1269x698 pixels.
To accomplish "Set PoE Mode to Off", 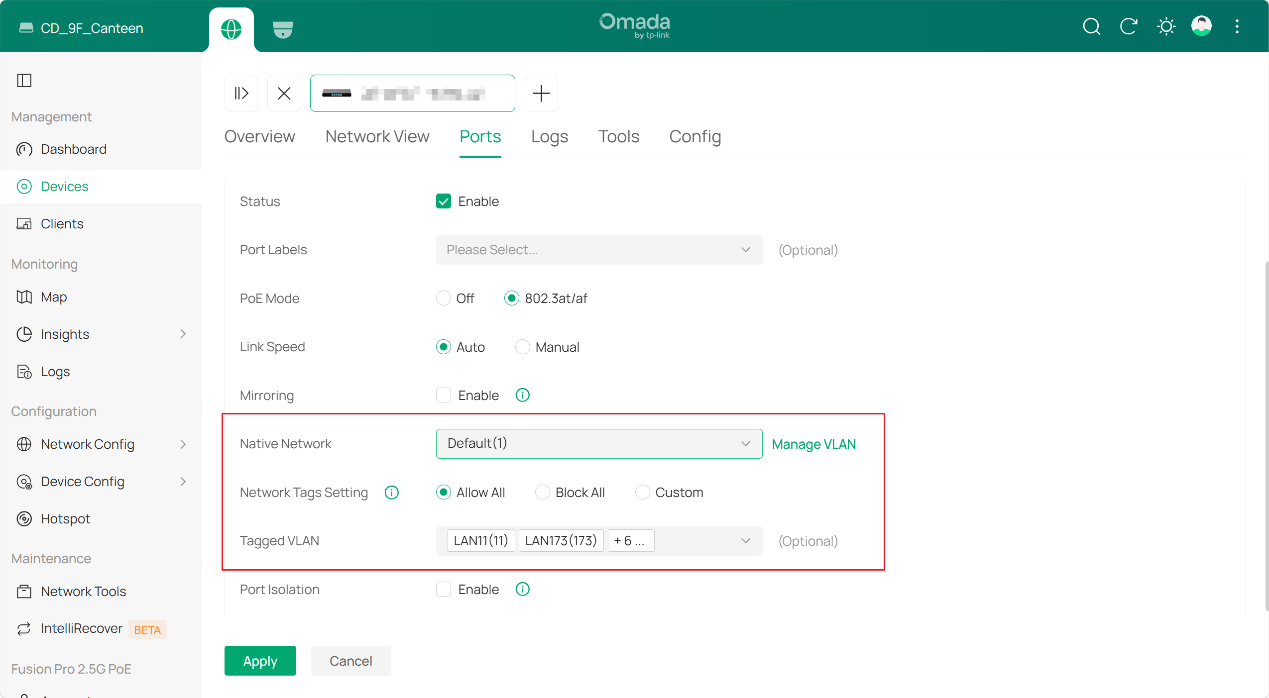I will (444, 298).
